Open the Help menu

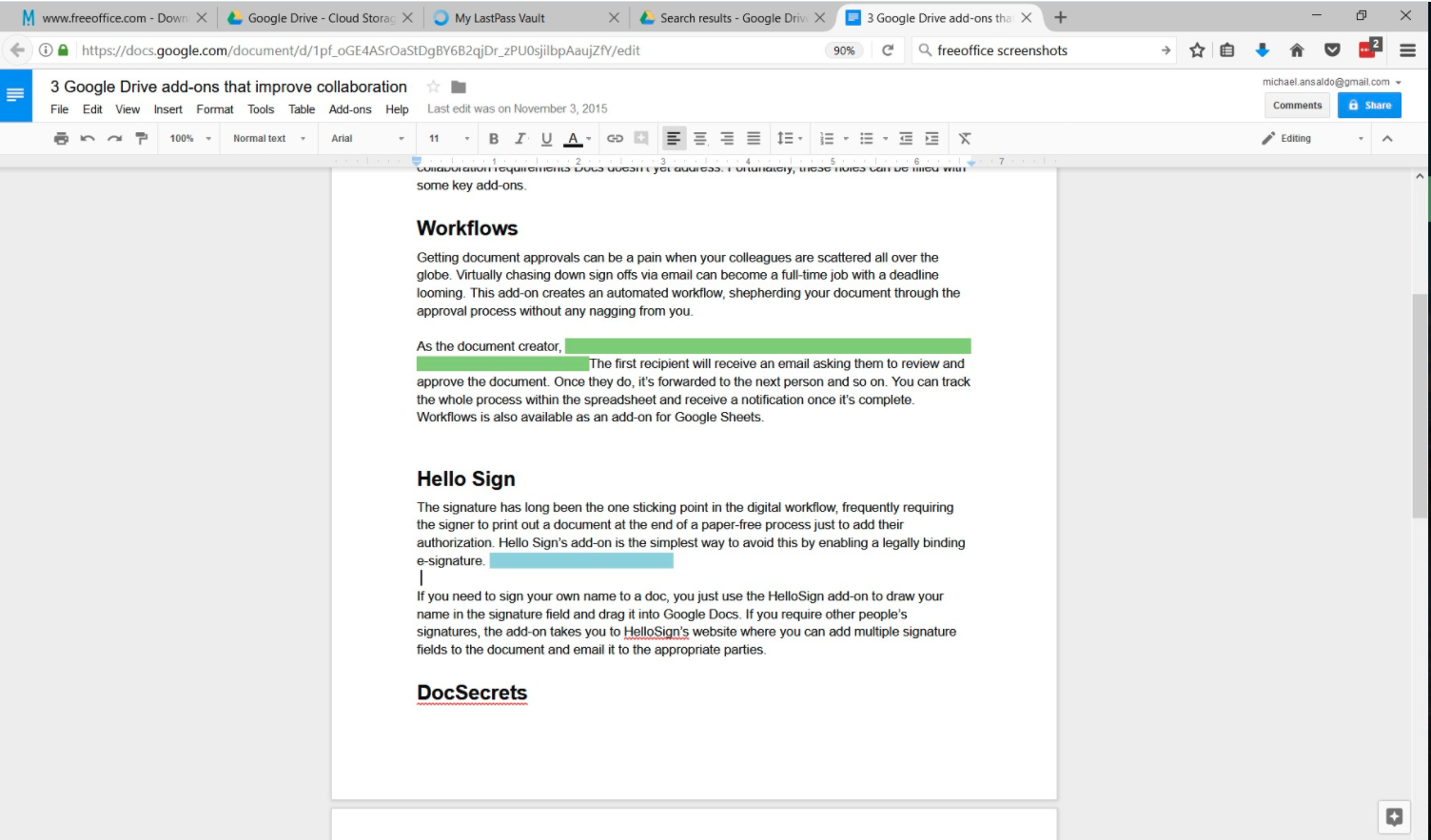[397, 109]
